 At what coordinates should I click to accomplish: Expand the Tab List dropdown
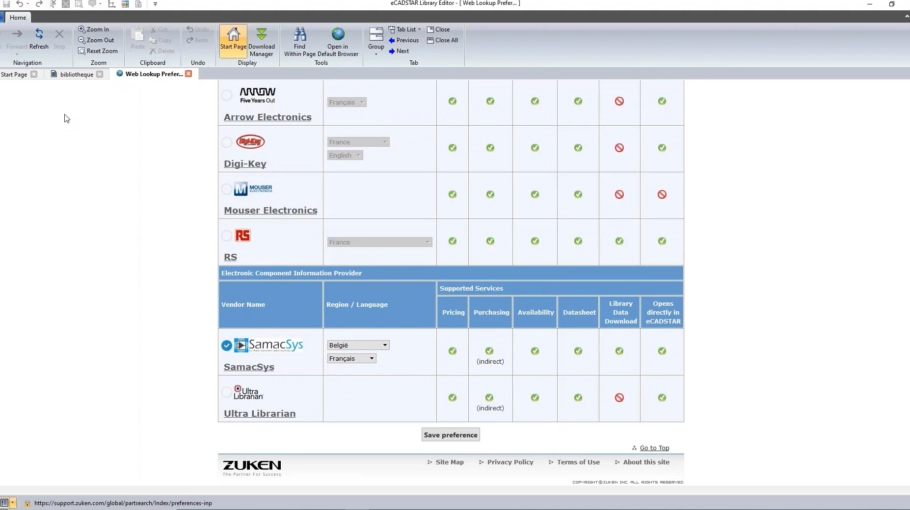tap(405, 29)
